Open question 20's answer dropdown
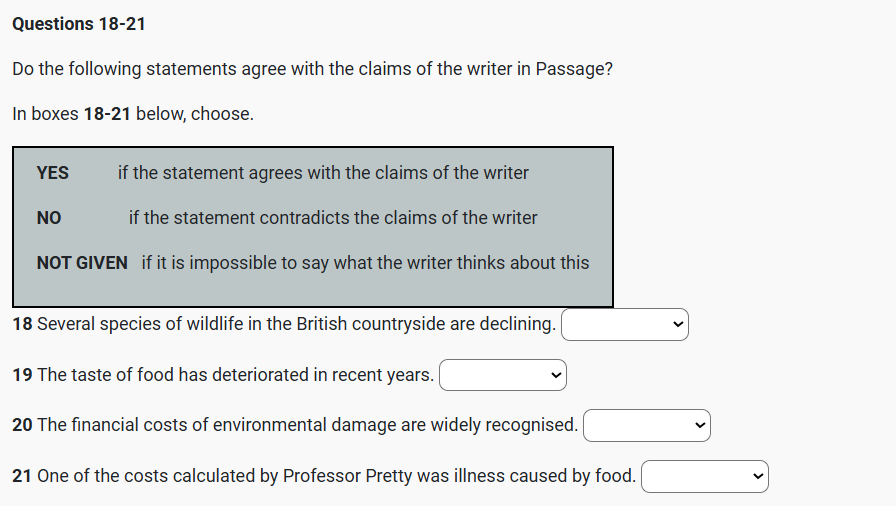 647,425
